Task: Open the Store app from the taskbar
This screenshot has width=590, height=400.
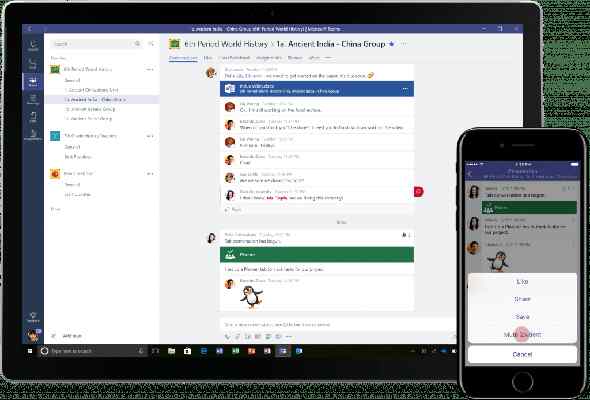Action: click(x=187, y=351)
